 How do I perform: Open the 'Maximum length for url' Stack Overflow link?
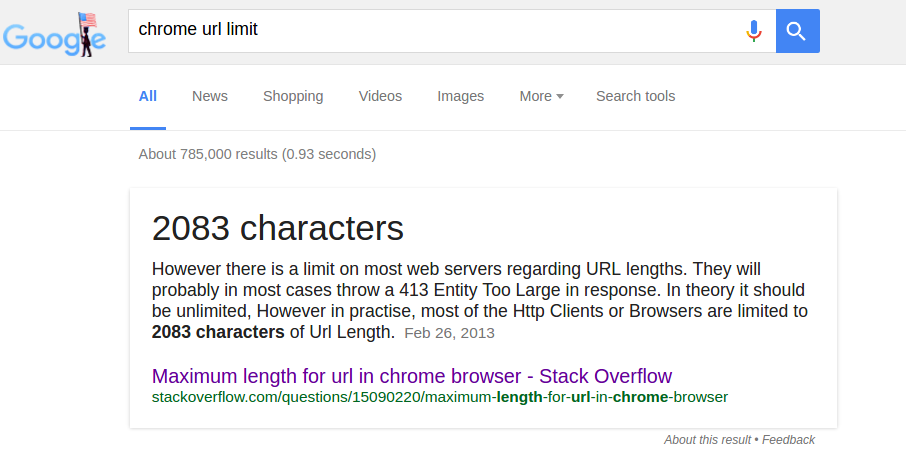click(x=411, y=376)
